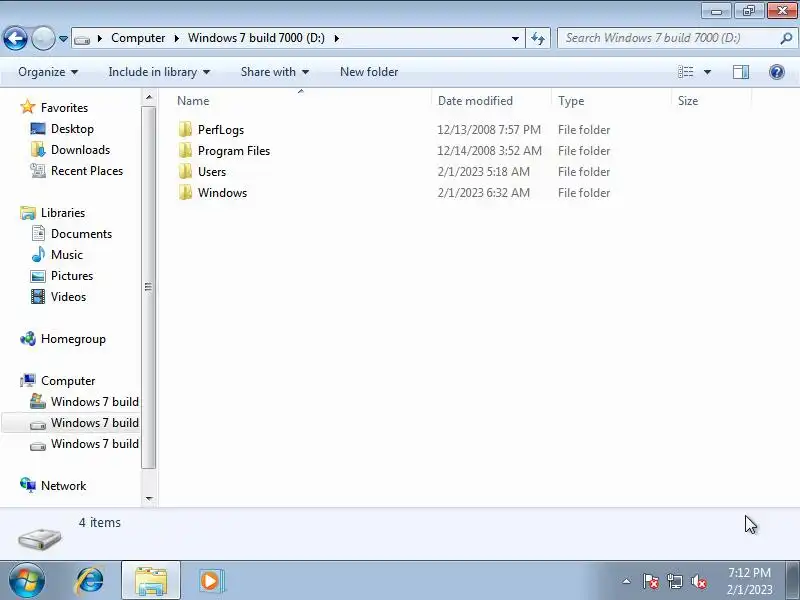
Task: Change view using the view icon
Action: 686,72
